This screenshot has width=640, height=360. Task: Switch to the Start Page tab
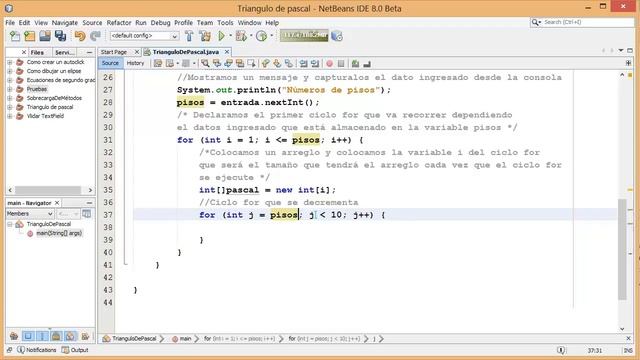pos(114,52)
